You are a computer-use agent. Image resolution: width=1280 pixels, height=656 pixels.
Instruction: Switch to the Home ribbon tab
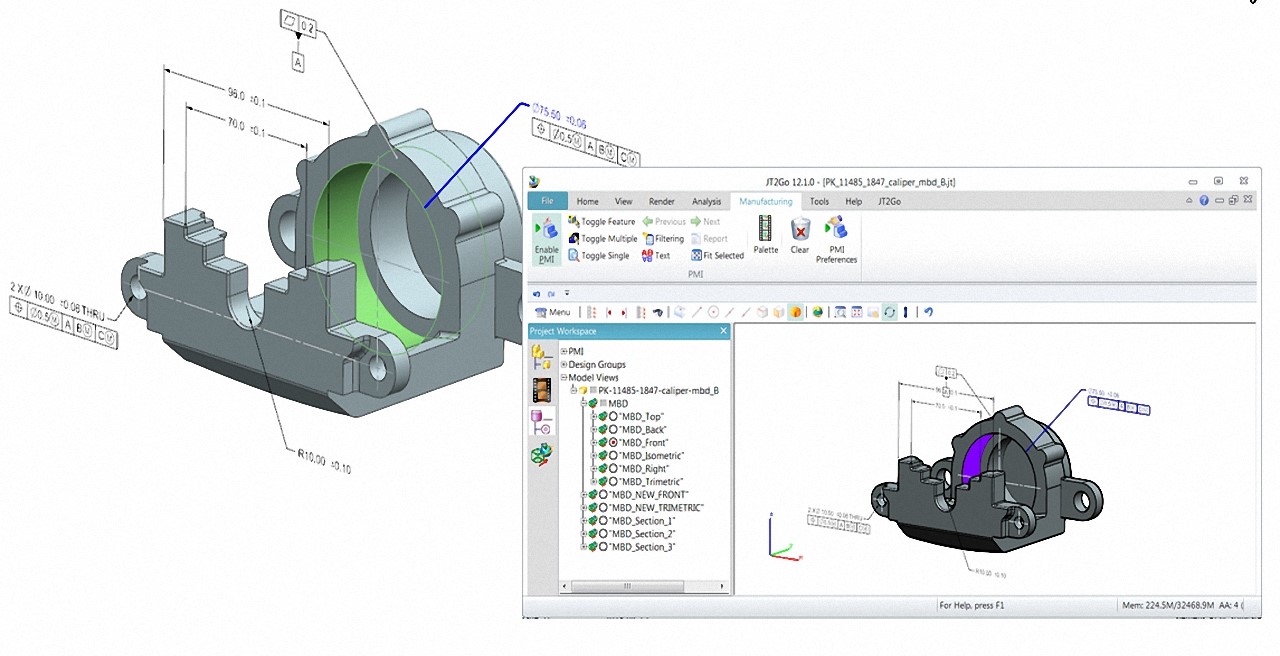(x=588, y=201)
